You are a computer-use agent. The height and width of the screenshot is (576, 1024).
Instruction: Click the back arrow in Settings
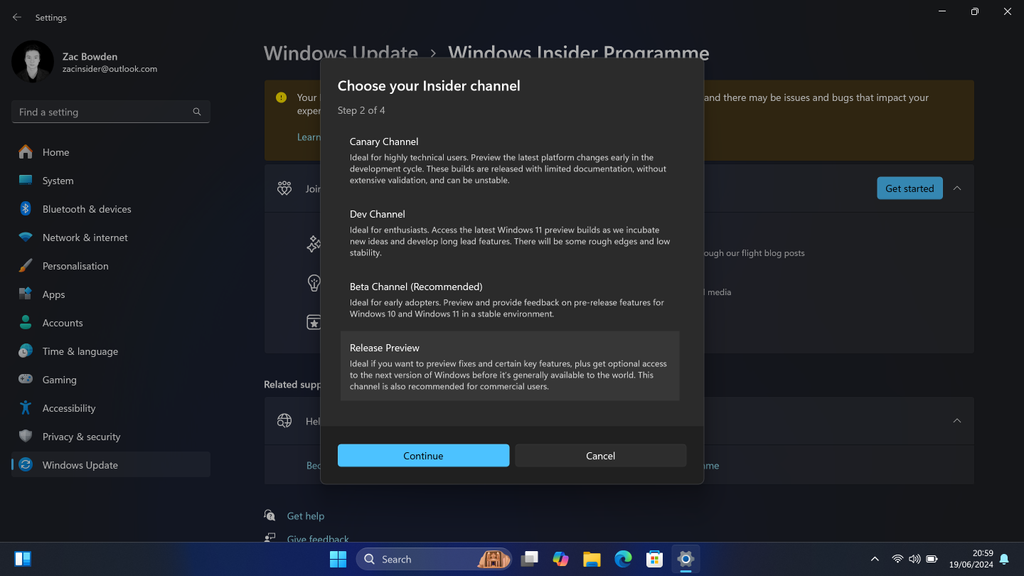click(x=17, y=18)
